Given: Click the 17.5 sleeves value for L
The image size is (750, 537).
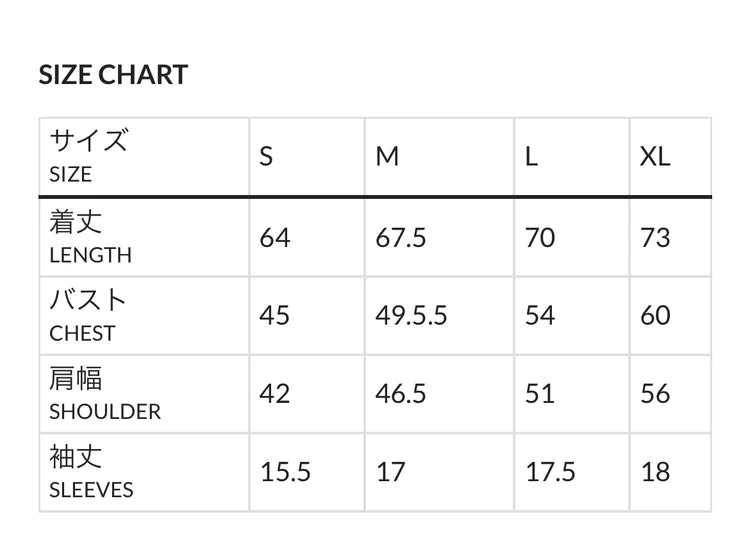Looking at the screenshot, I should click(550, 472).
